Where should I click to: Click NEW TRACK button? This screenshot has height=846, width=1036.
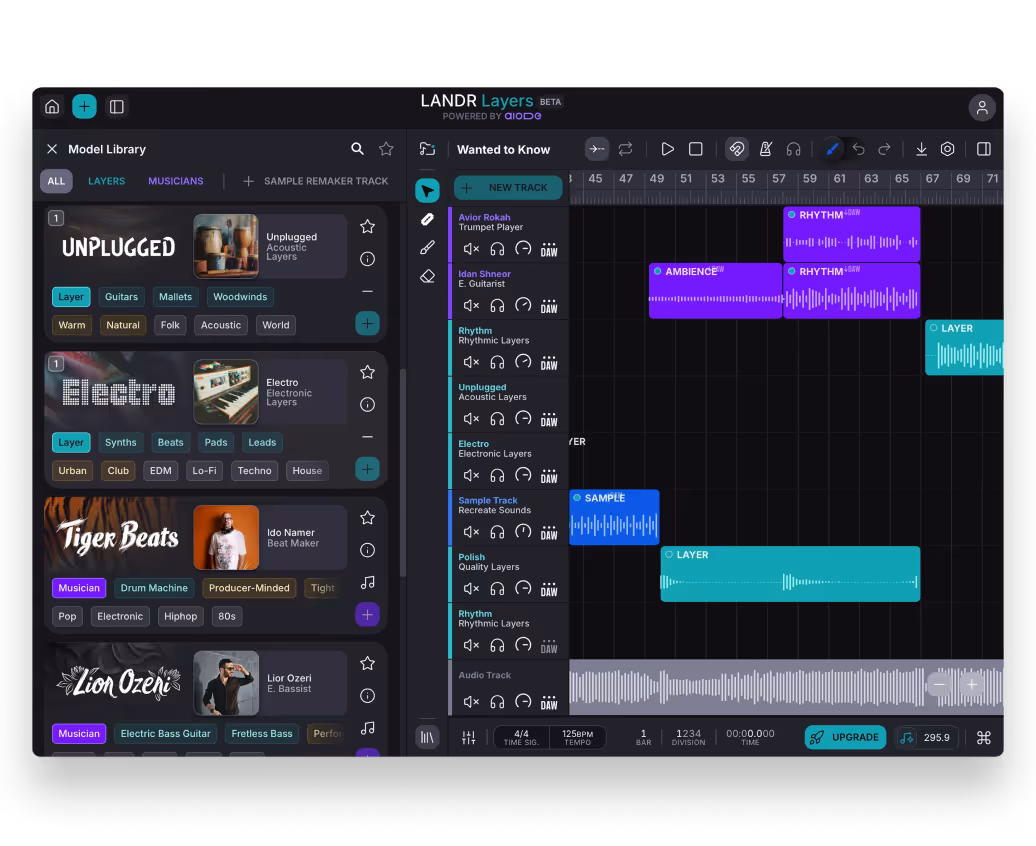(x=508, y=188)
